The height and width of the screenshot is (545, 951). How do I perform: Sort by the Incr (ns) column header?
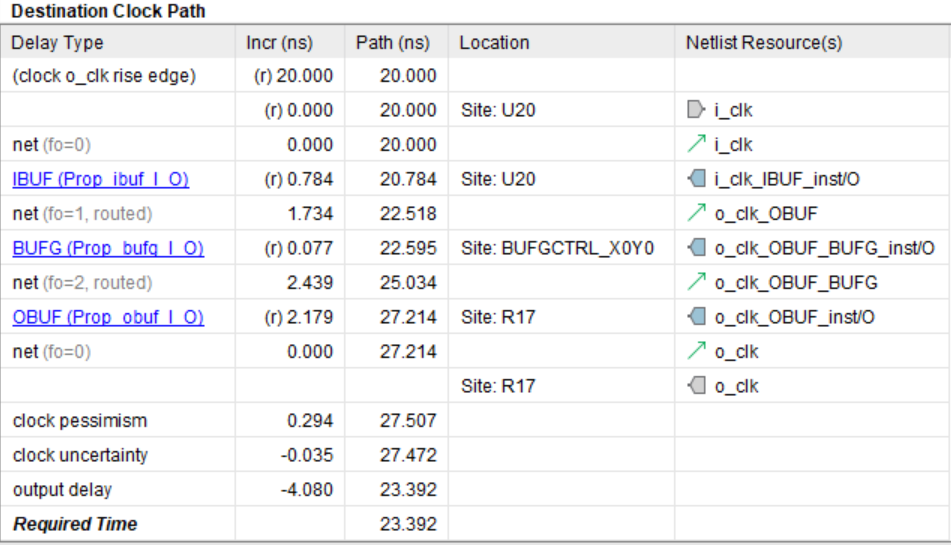279,43
